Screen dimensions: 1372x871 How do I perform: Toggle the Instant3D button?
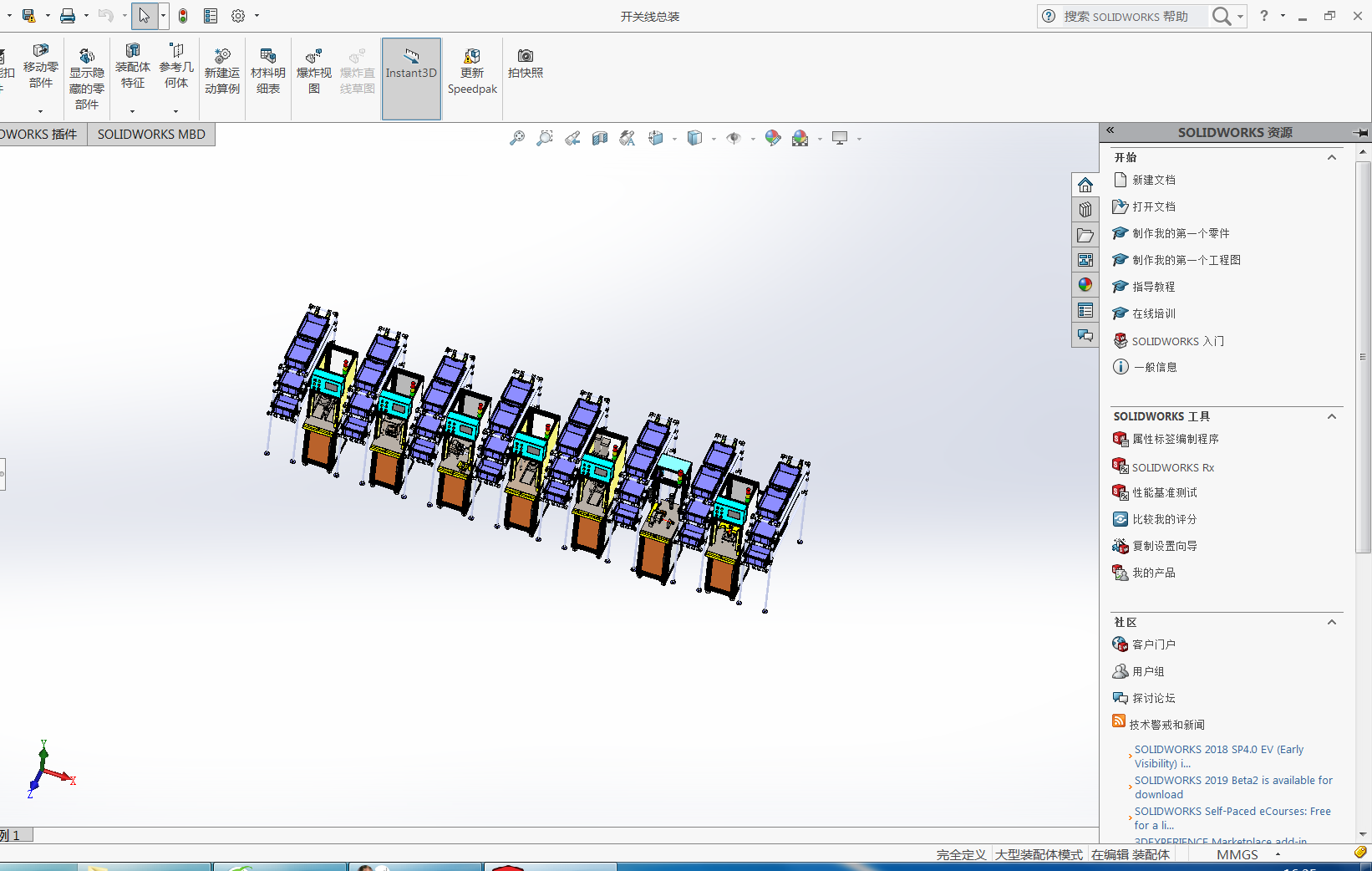point(411,72)
